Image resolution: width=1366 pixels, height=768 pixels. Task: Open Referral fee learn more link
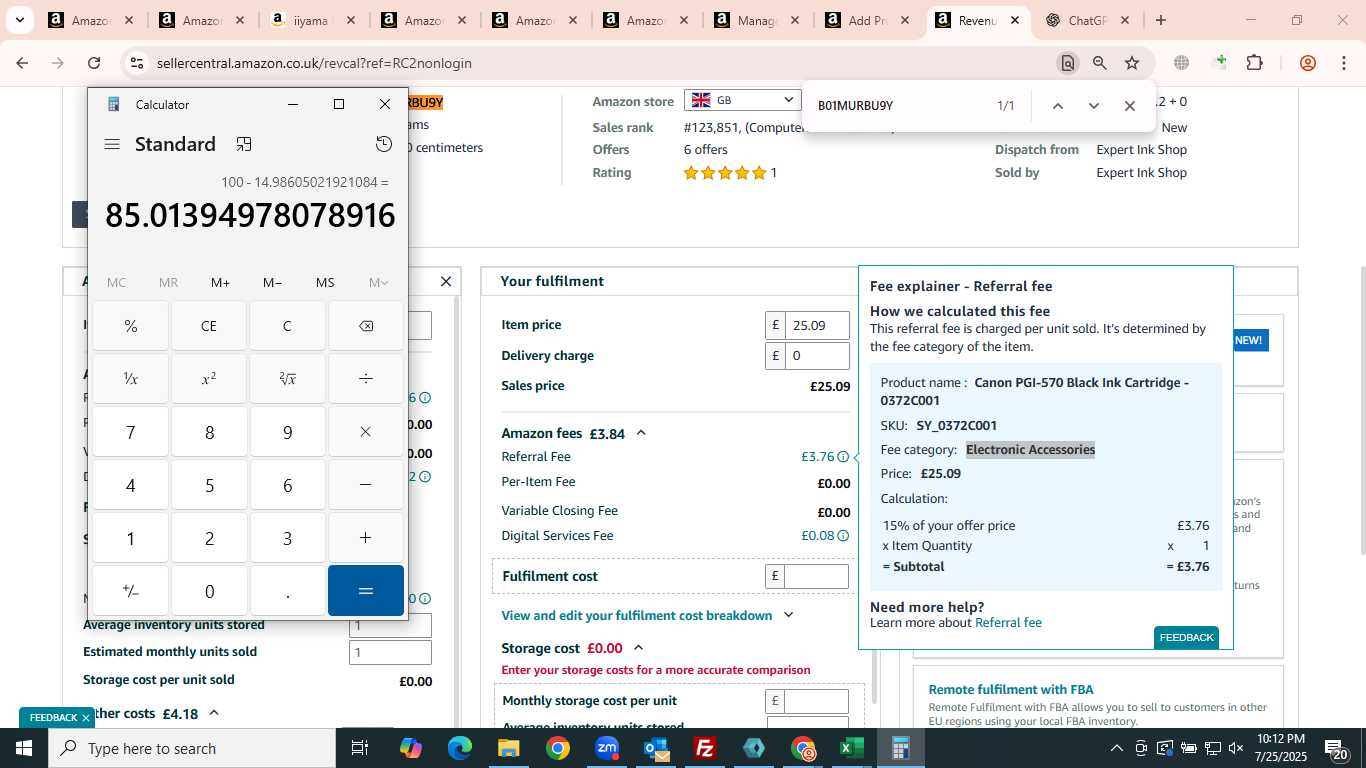coord(1008,622)
